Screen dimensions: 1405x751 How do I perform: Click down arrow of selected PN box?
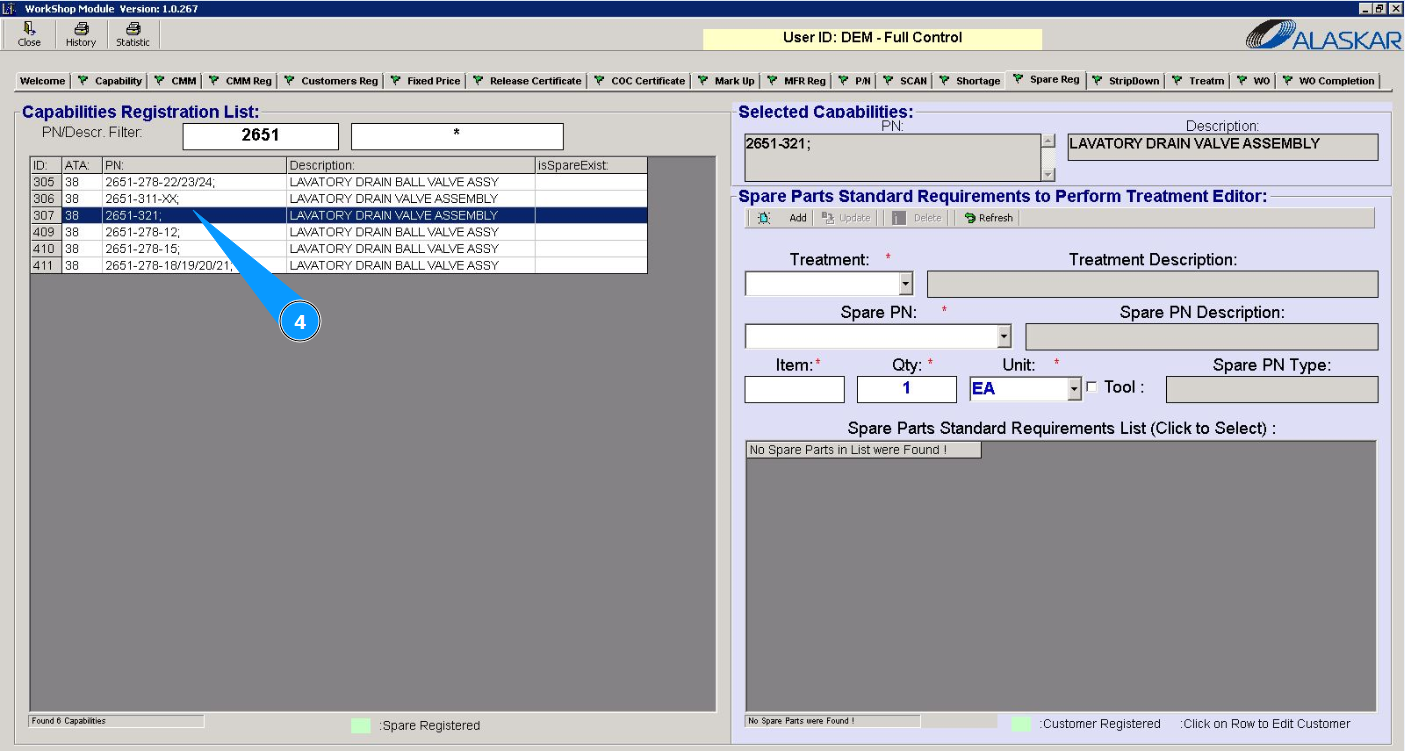click(x=1048, y=174)
